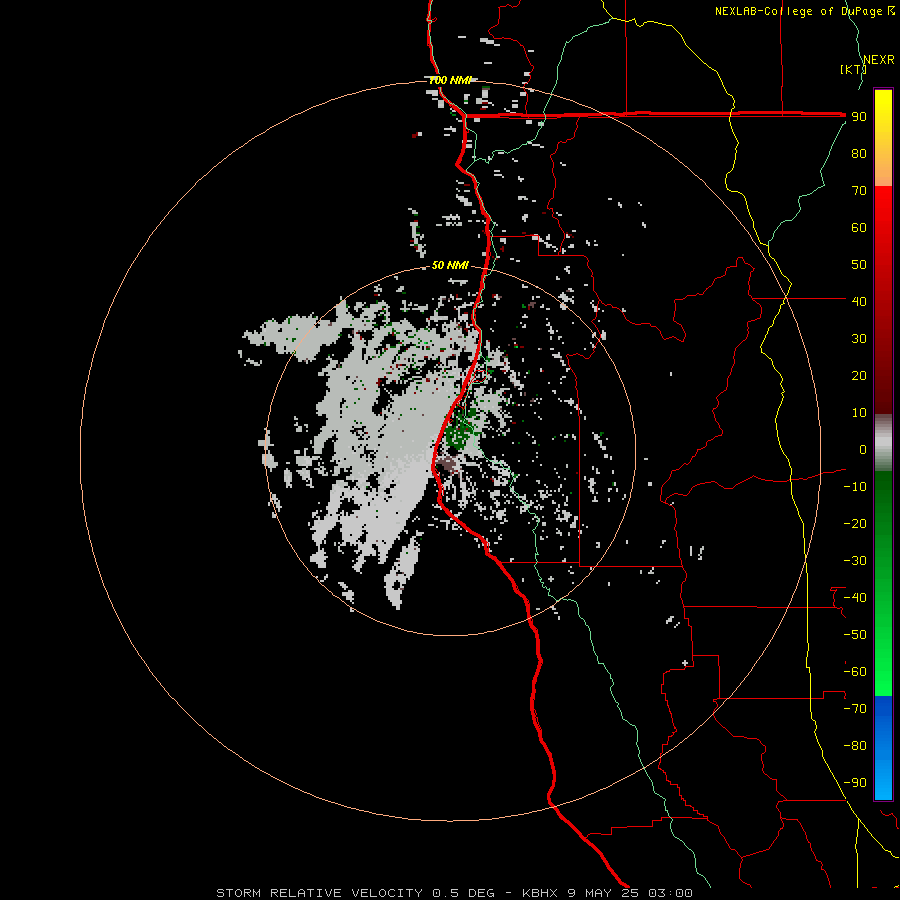Viewport: 900px width, 900px height.
Task: Click the -60 value on velocity scale
Action: click(x=855, y=672)
